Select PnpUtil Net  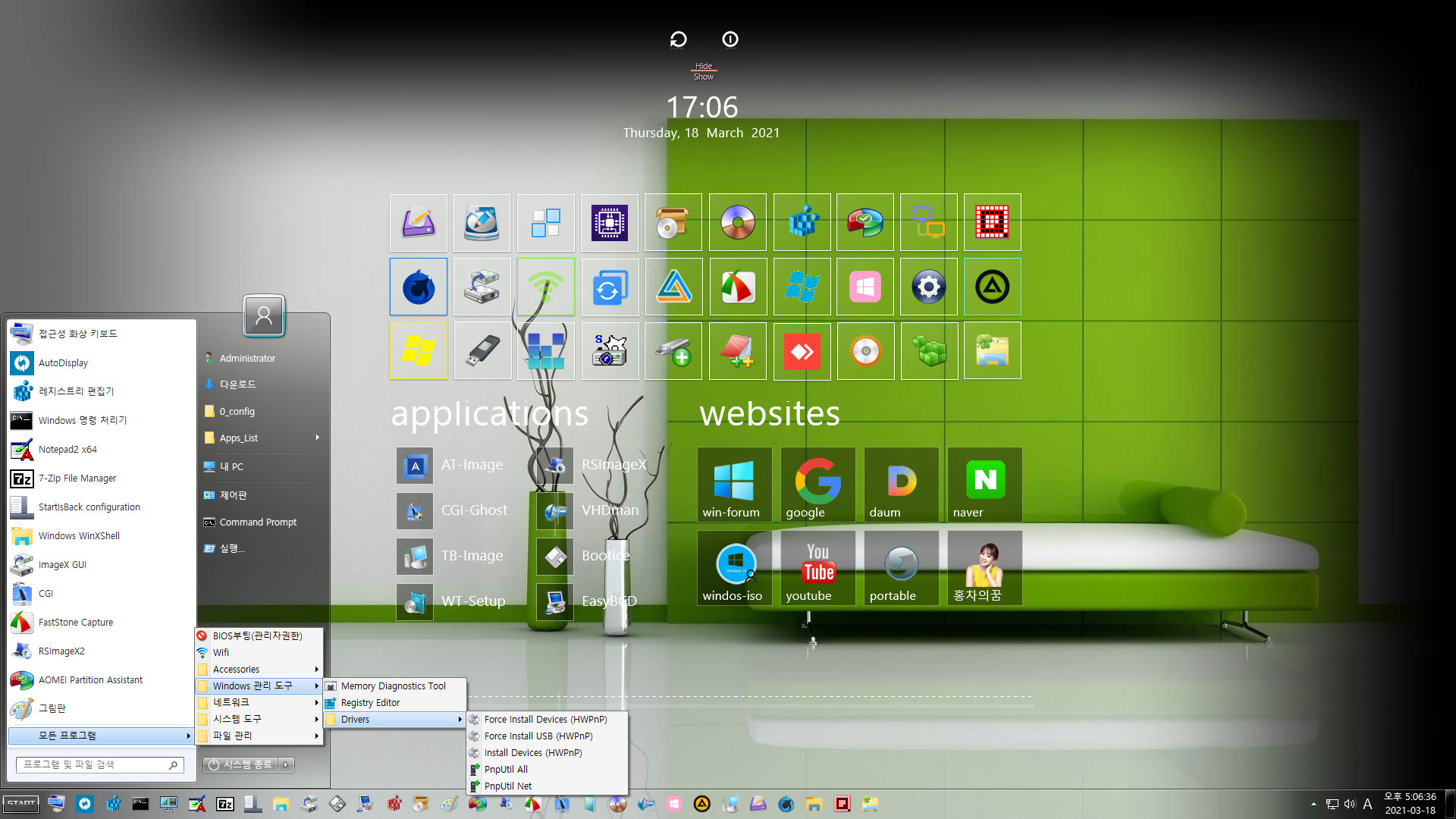tap(547, 786)
